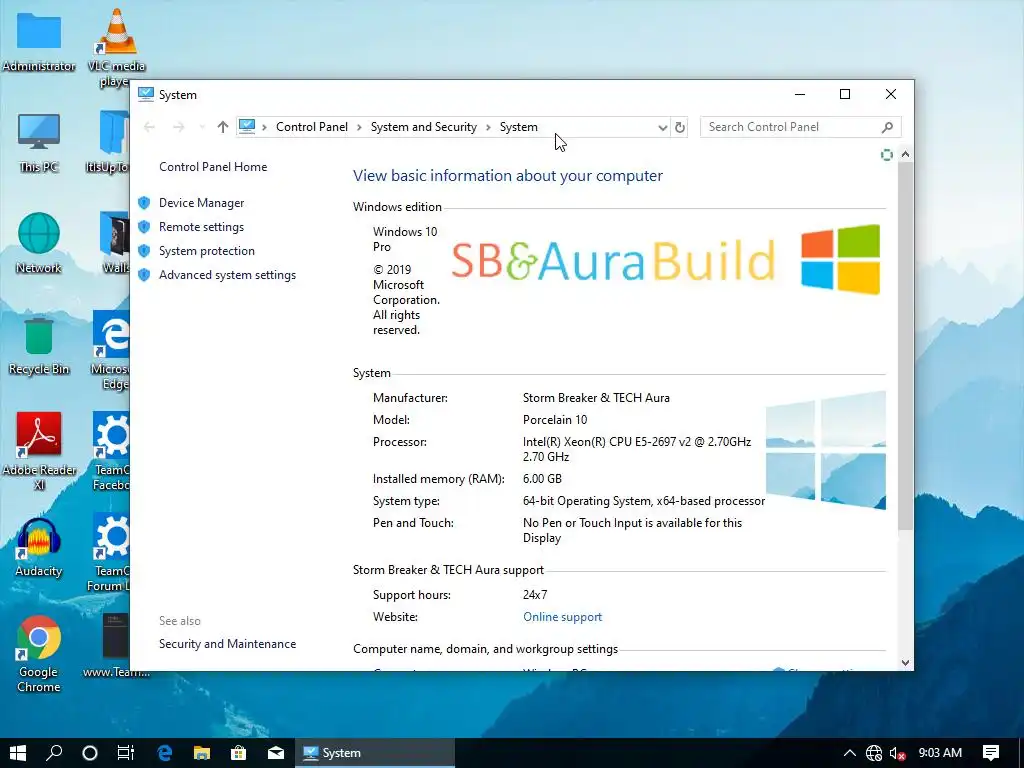This screenshot has height=768, width=1024.
Task: Select This PC desktop icon
Action: 39,143
